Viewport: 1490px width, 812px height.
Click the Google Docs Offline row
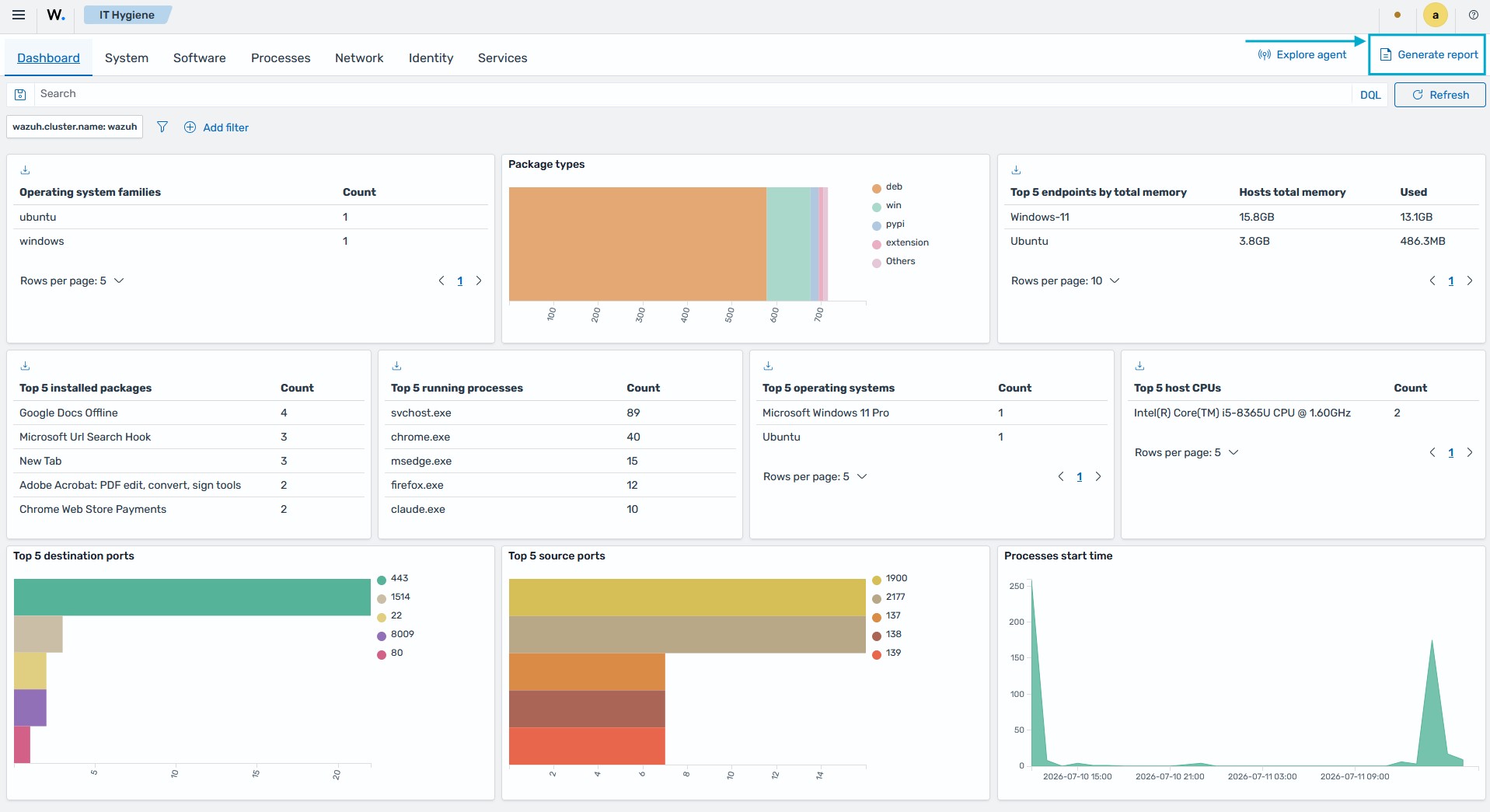[x=189, y=413]
